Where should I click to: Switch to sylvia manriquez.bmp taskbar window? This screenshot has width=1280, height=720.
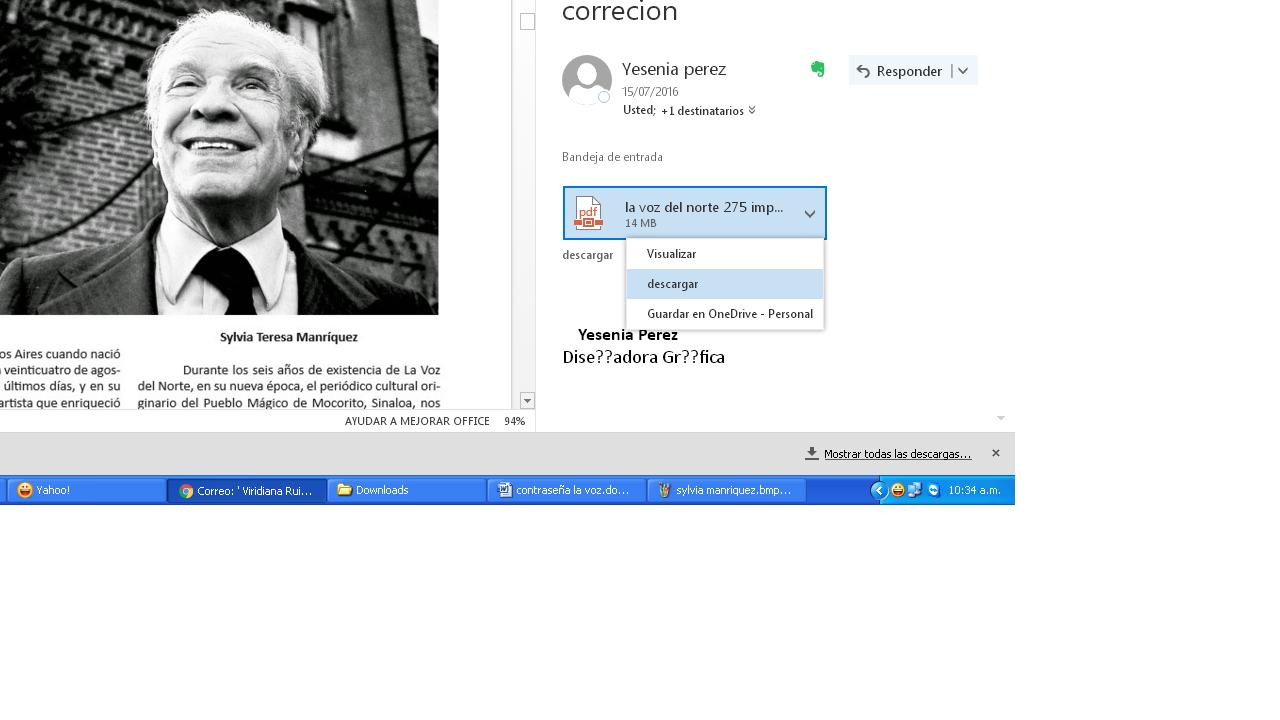coord(727,490)
